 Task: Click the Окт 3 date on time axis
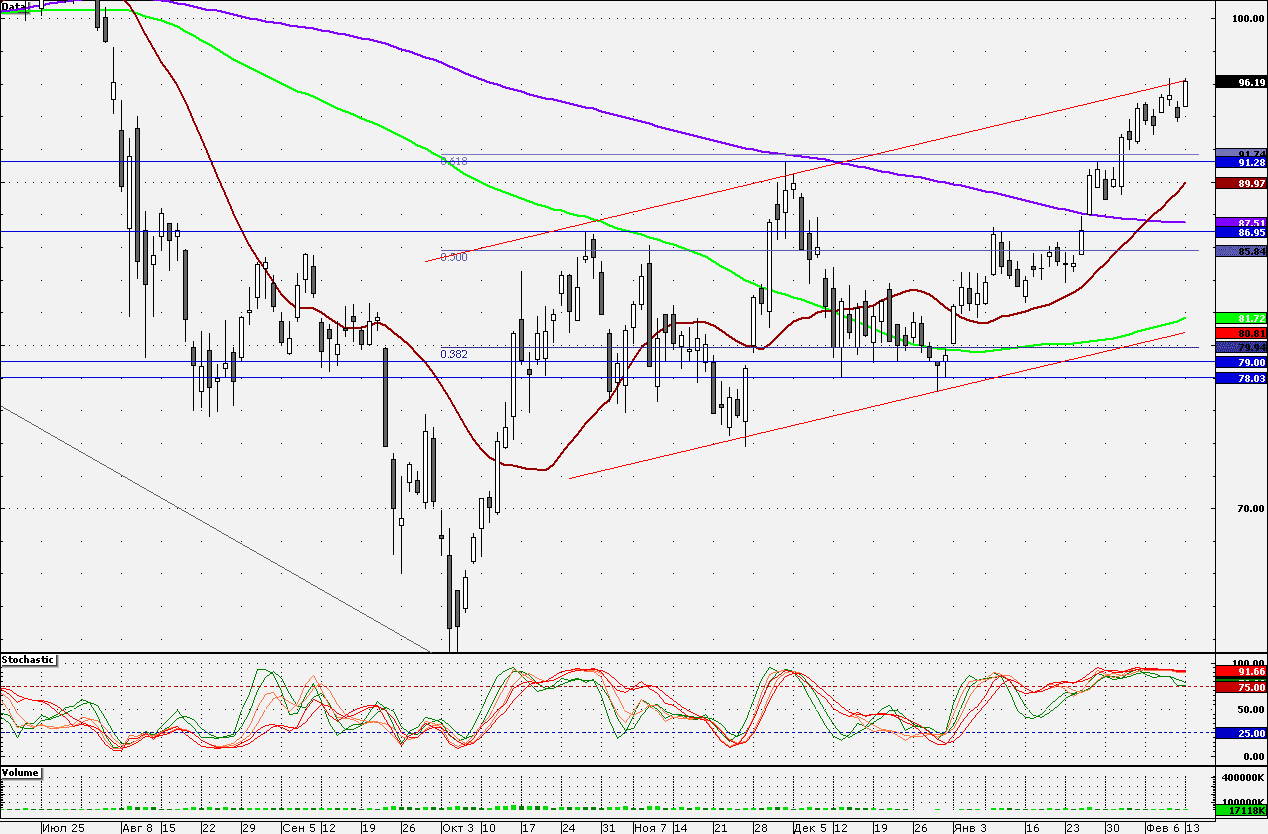[457, 828]
